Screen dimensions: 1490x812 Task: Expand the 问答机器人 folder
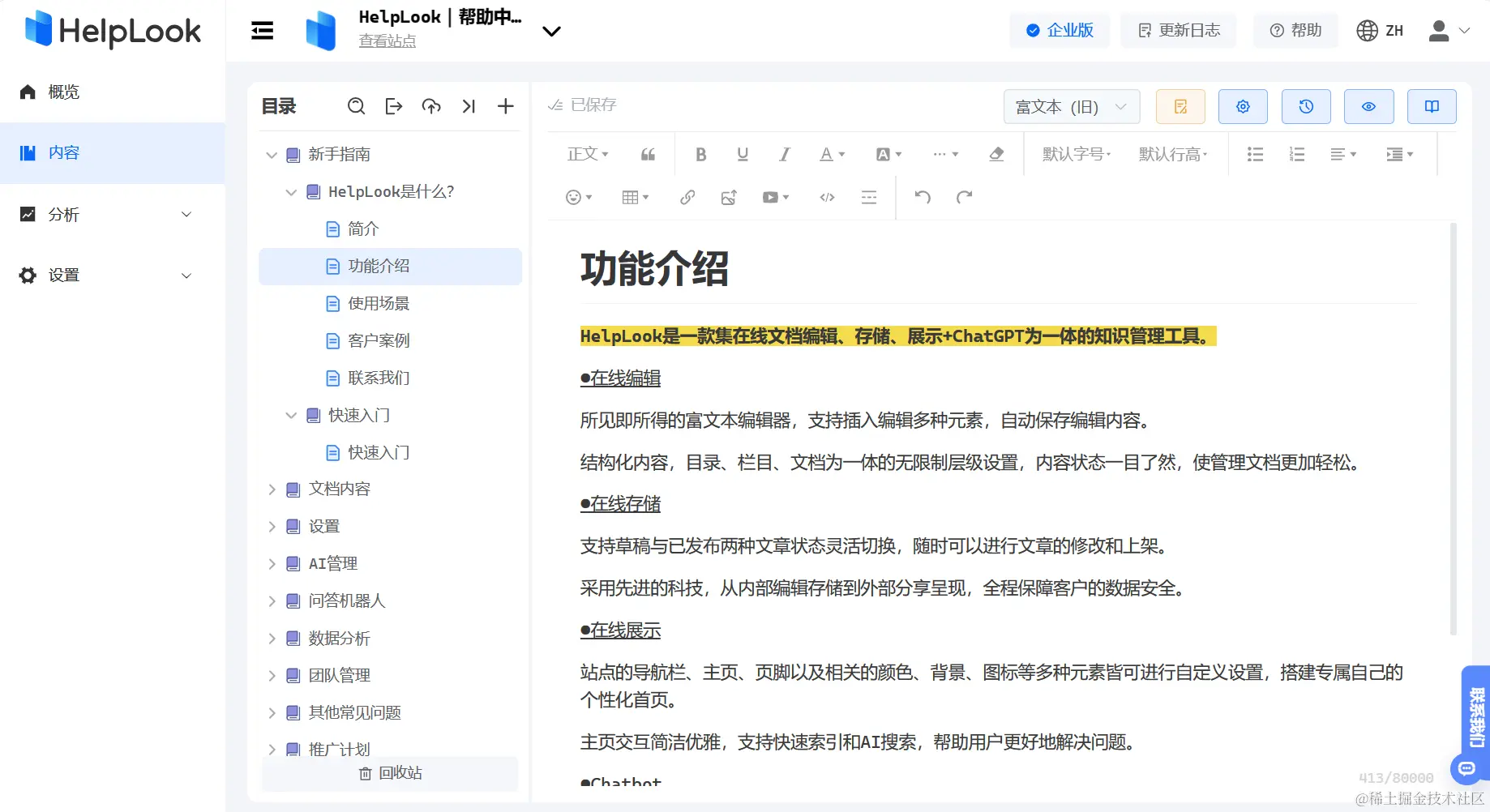272,601
